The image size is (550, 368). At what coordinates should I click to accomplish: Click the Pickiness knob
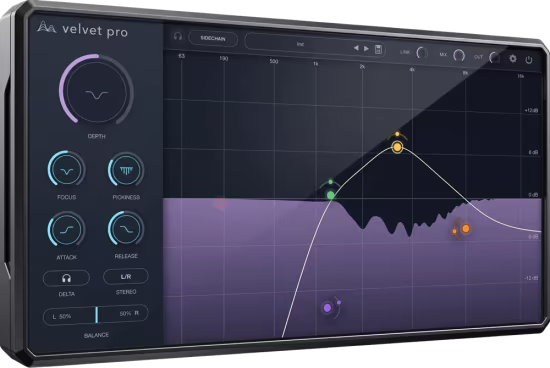126,170
